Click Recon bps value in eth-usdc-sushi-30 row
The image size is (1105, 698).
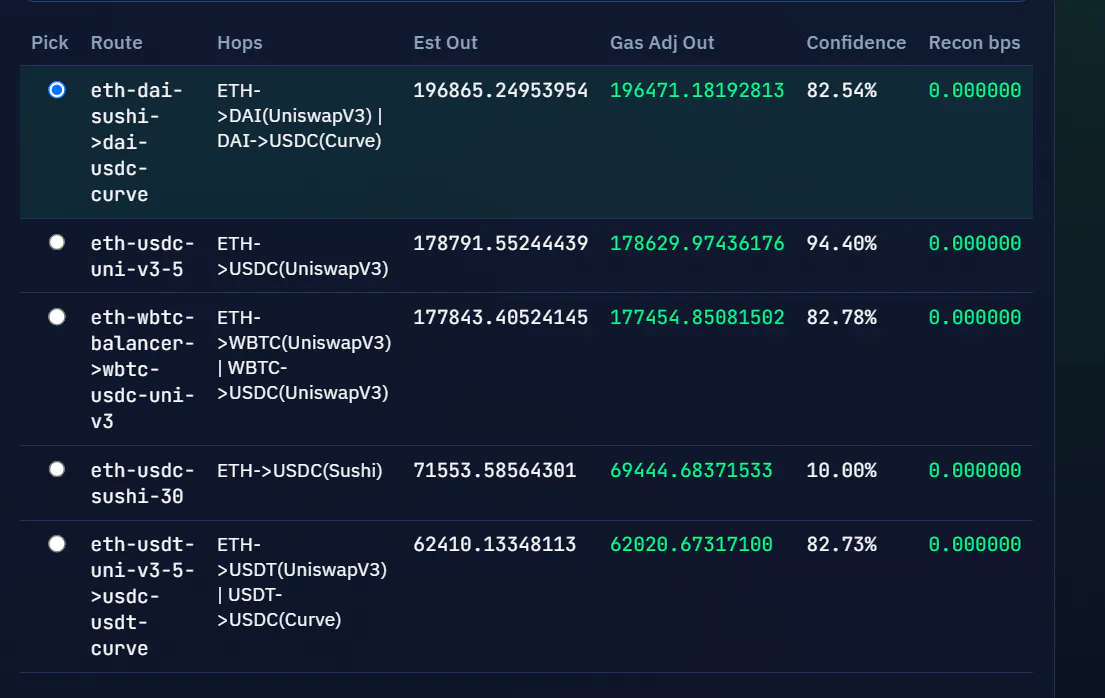(x=975, y=470)
